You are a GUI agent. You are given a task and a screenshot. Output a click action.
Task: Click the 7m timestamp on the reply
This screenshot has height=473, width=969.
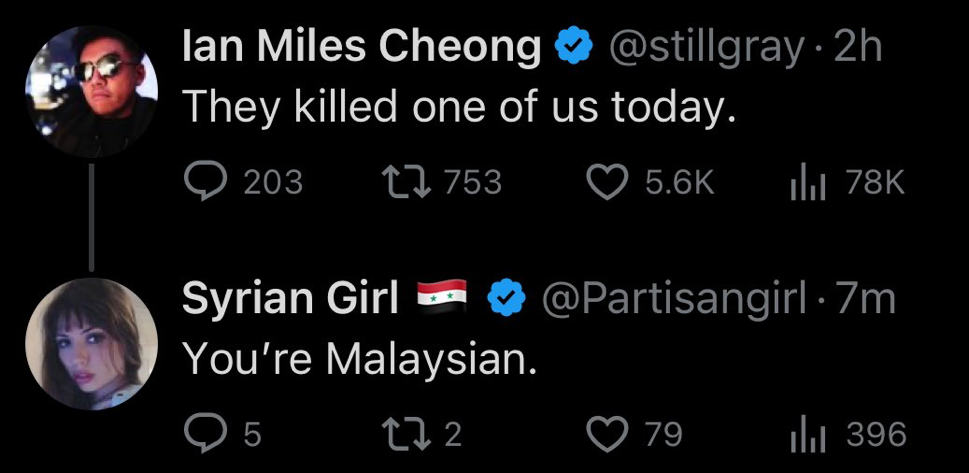click(866, 298)
